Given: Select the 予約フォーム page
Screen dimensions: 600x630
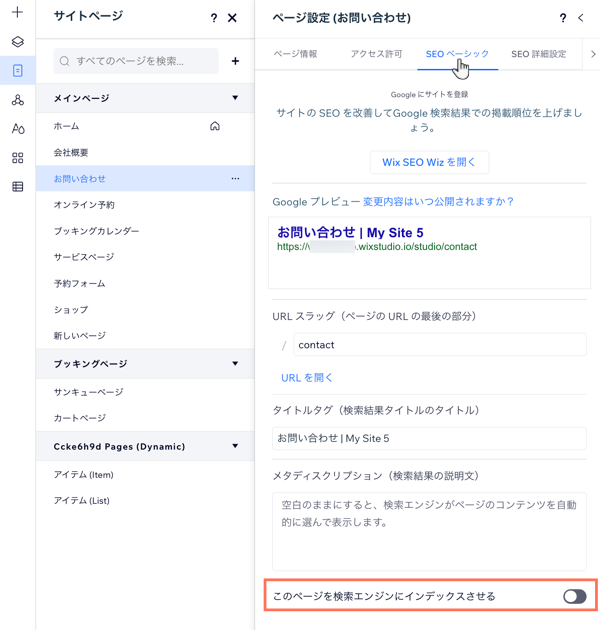Looking at the screenshot, I should pyautogui.click(x=145, y=284).
